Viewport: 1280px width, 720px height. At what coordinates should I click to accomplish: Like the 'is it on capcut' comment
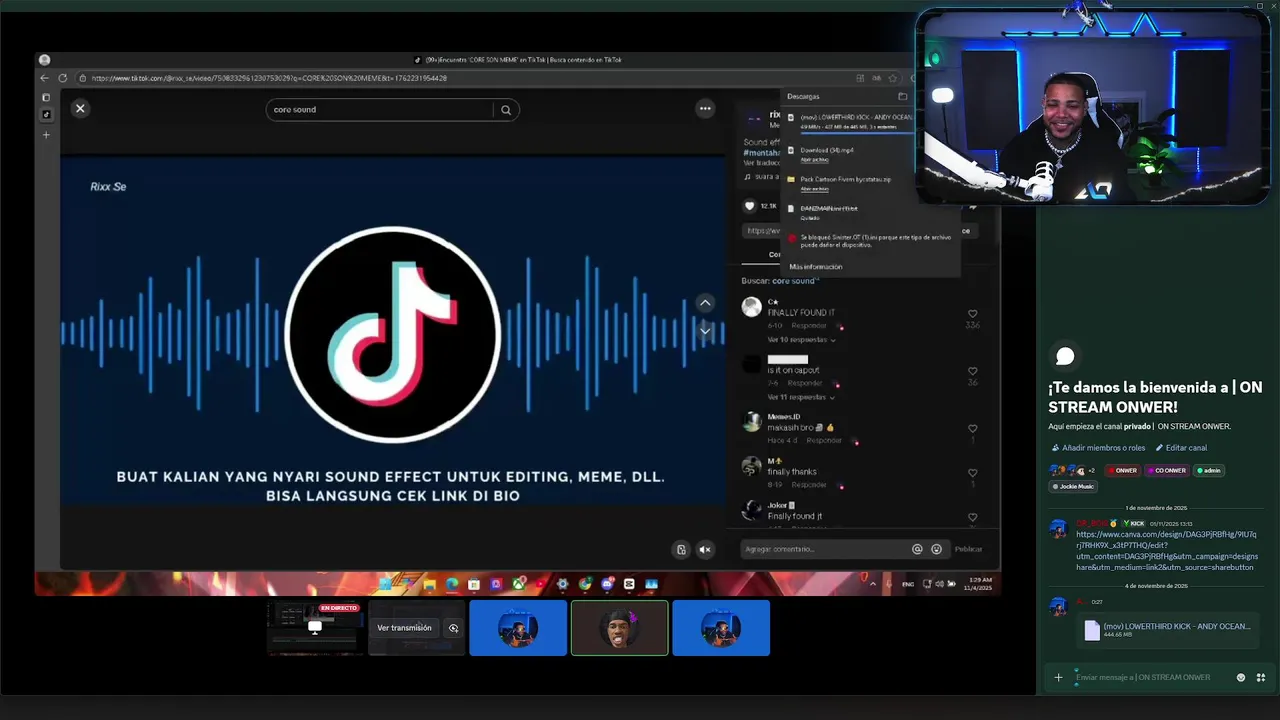[x=972, y=371]
